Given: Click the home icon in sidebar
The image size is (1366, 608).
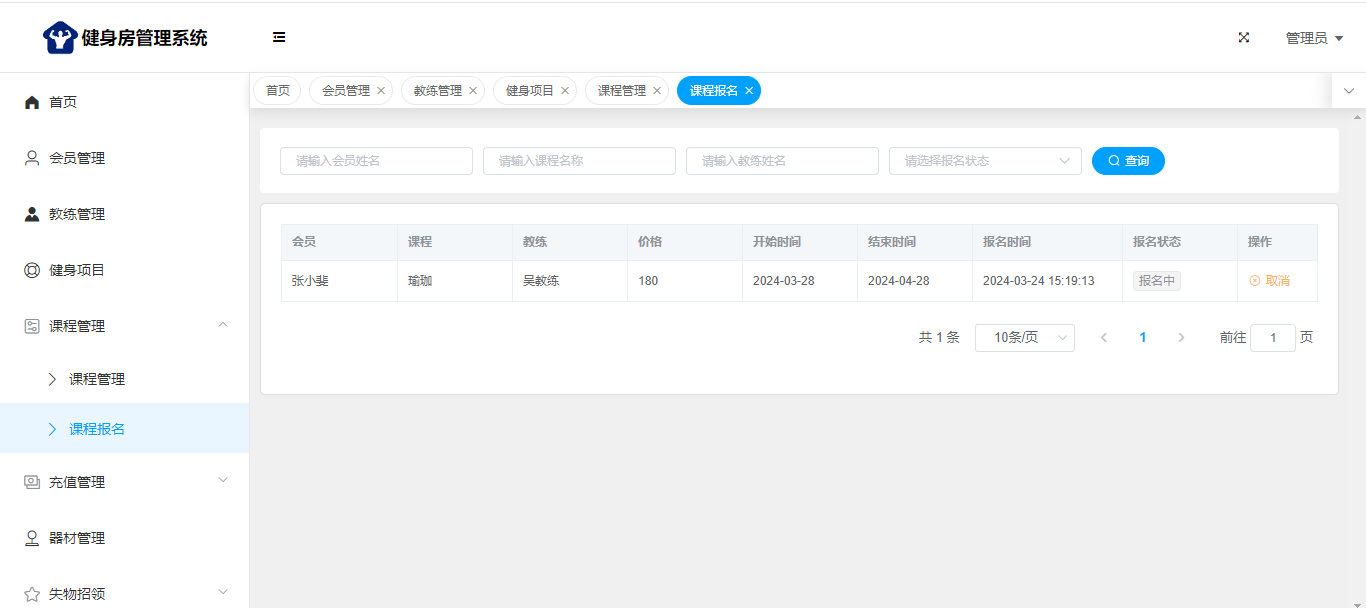Looking at the screenshot, I should (32, 102).
